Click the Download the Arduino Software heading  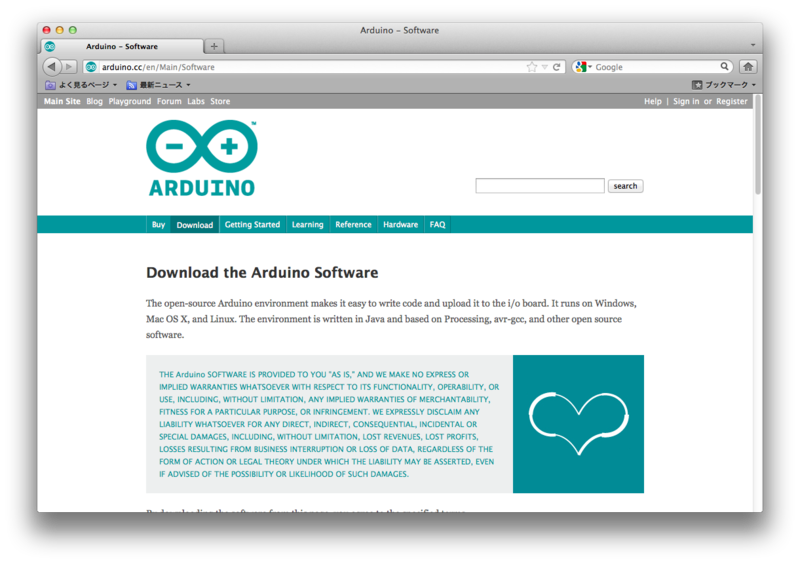[262, 273]
